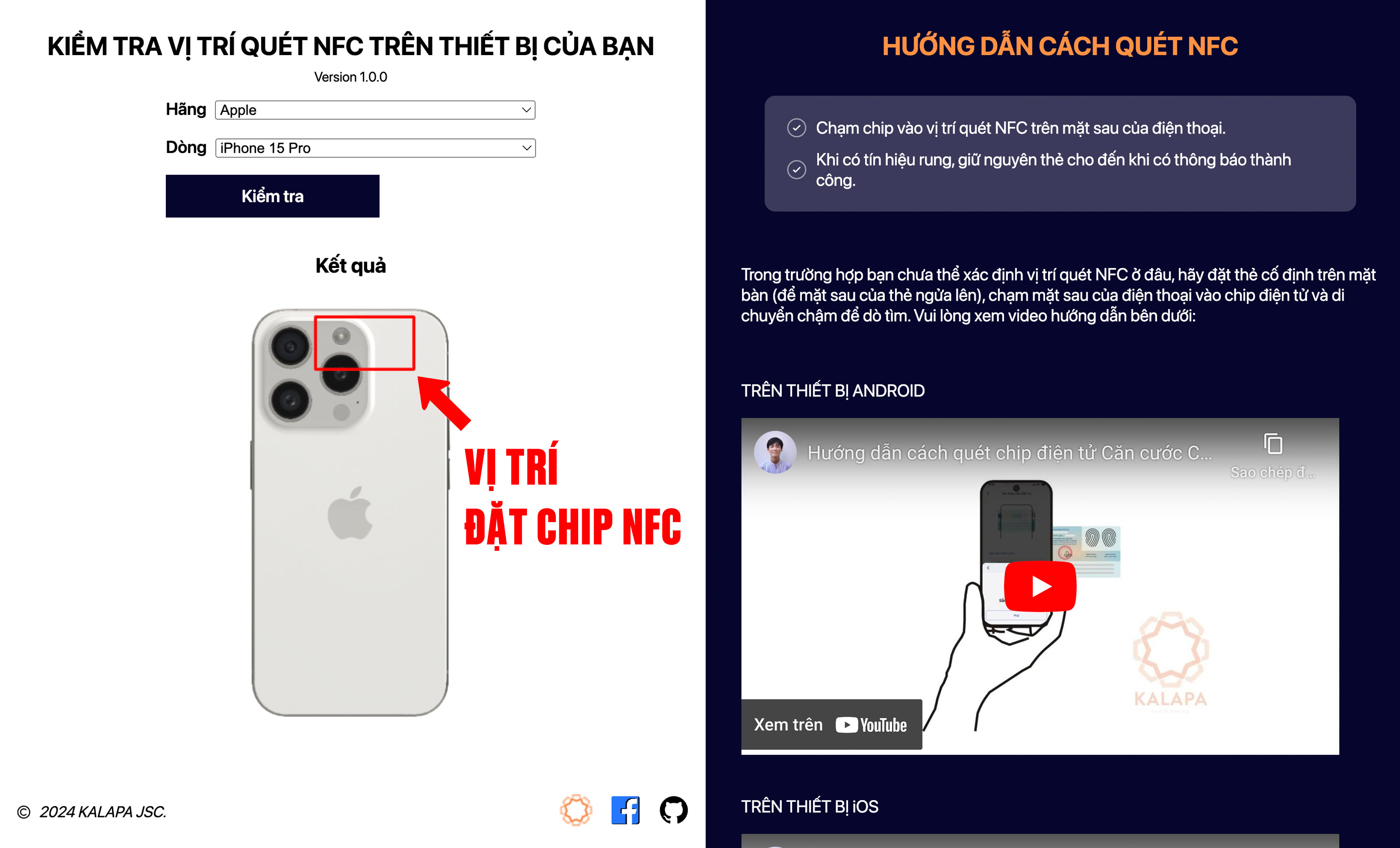Open the GitHub repository icon
1400x848 pixels.
click(673, 810)
